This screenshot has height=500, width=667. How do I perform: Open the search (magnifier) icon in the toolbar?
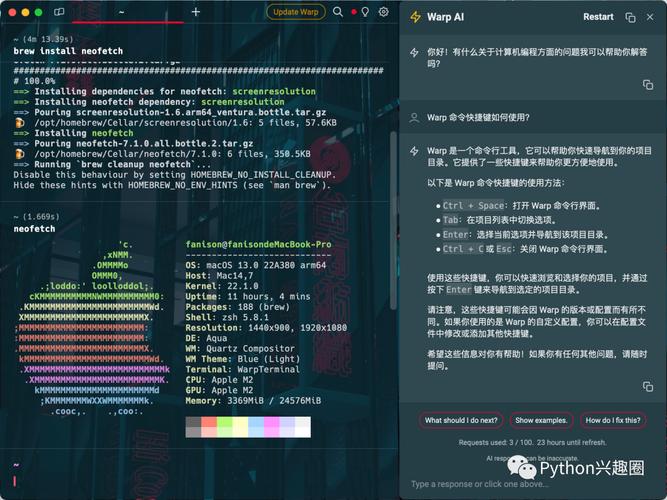[x=338, y=12]
